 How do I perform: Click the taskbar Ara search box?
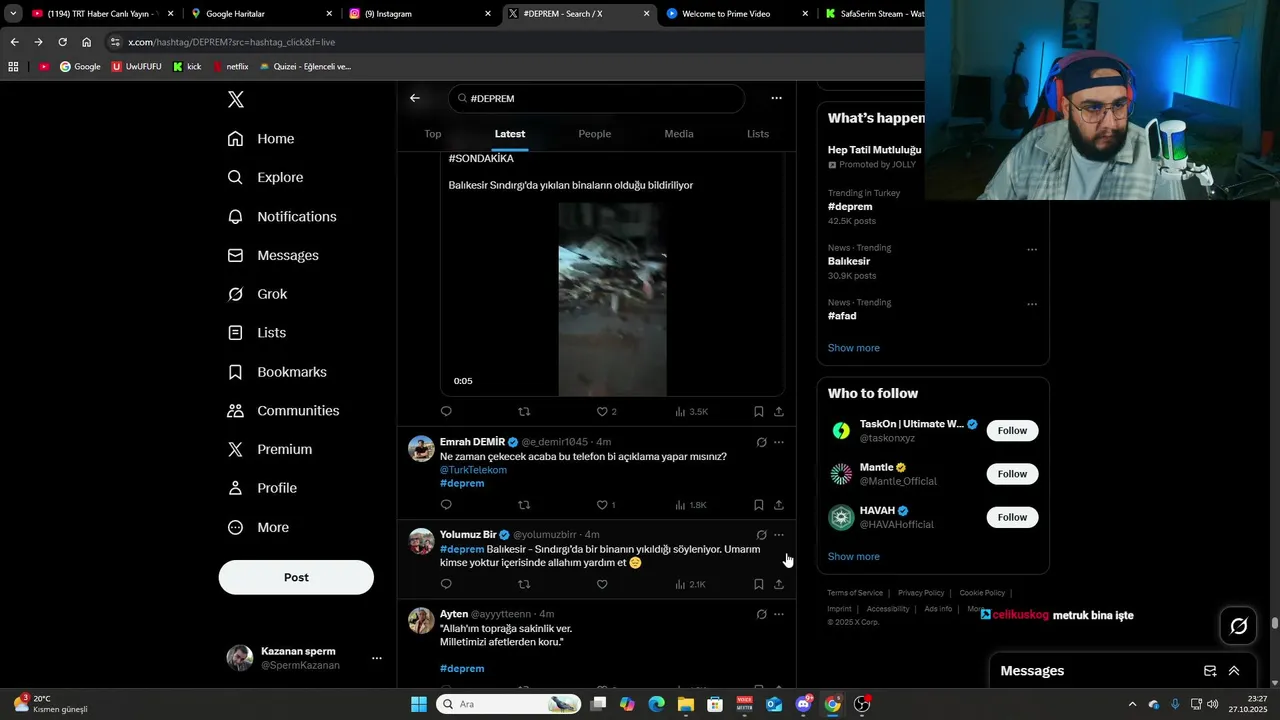point(508,704)
